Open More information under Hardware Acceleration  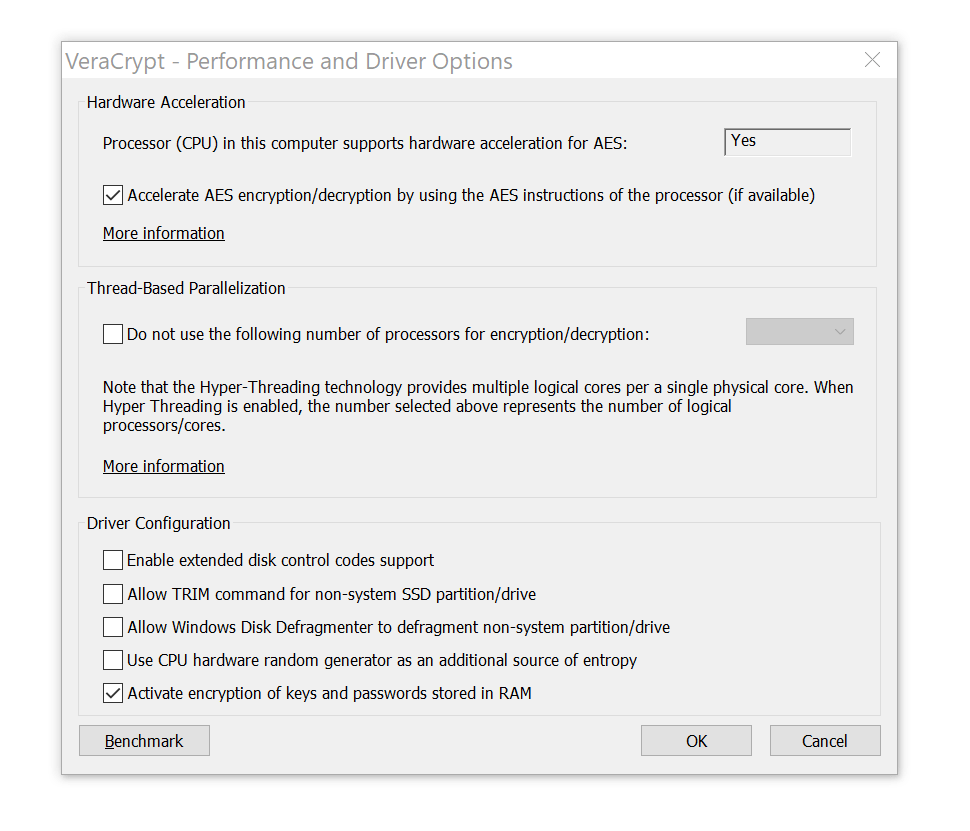tap(164, 233)
